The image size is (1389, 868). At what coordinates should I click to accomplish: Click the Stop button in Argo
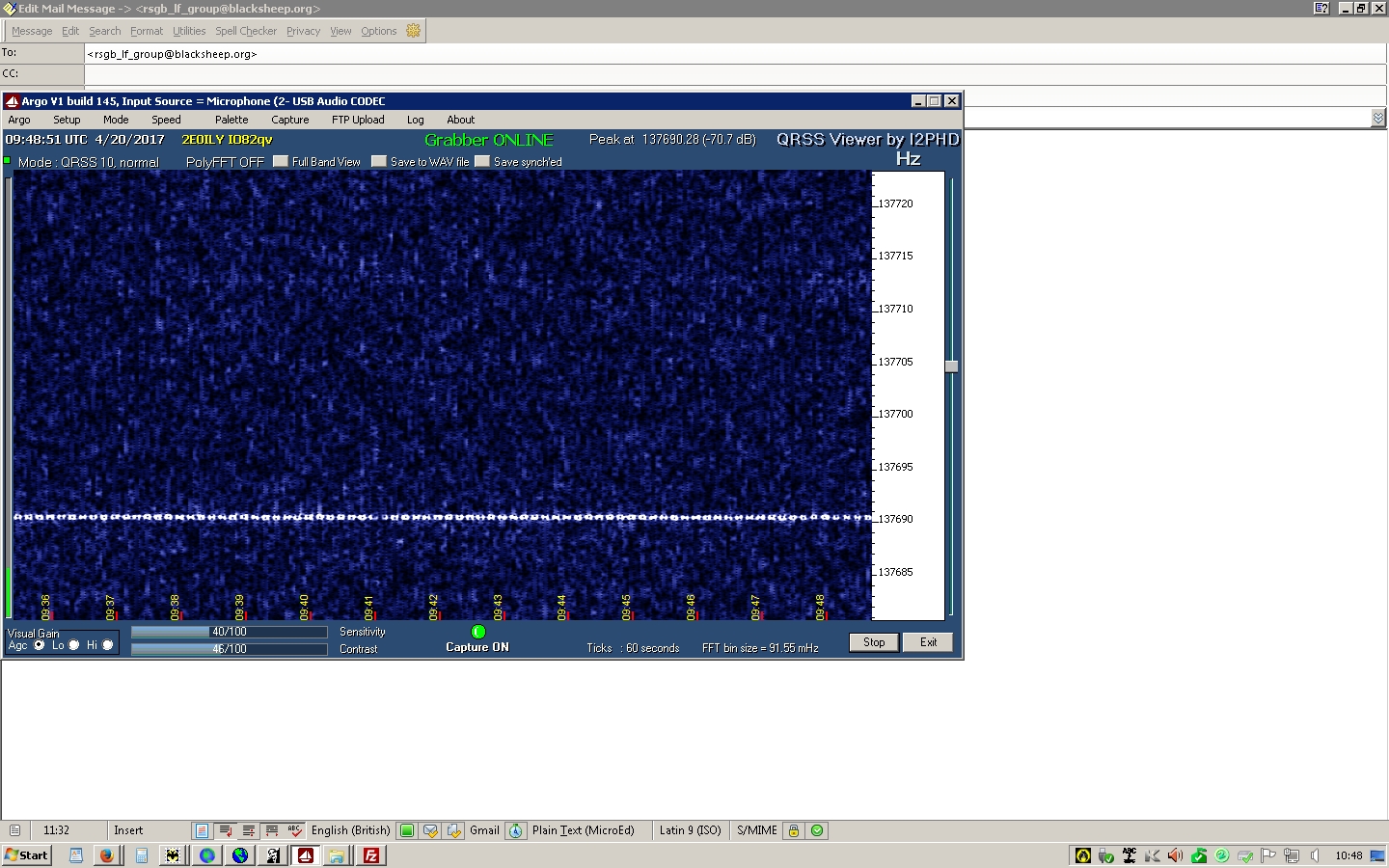pos(874,642)
